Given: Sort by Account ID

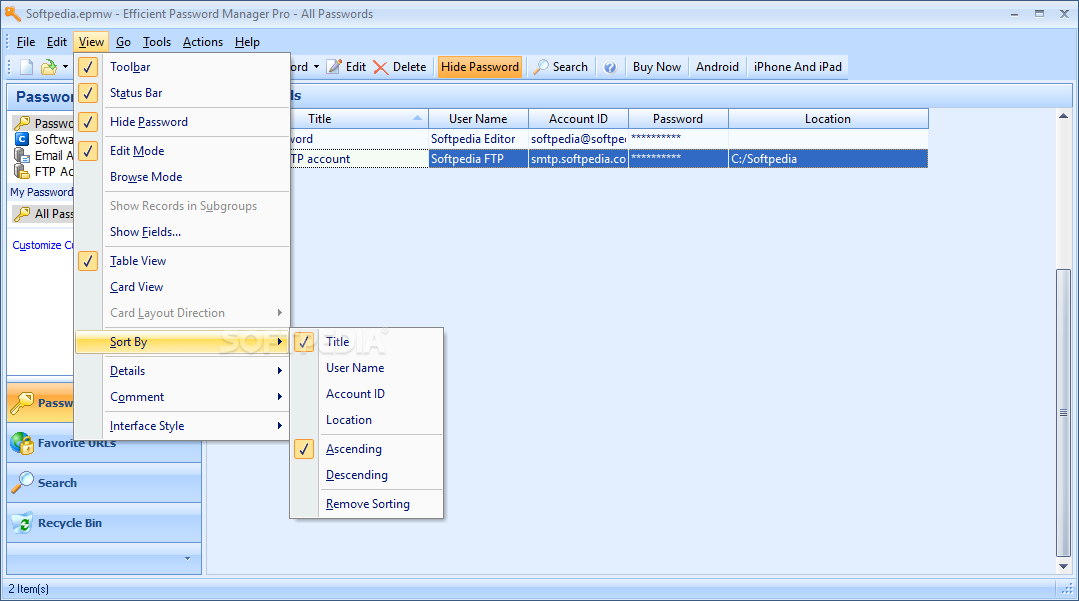Looking at the screenshot, I should pyautogui.click(x=367, y=394).
